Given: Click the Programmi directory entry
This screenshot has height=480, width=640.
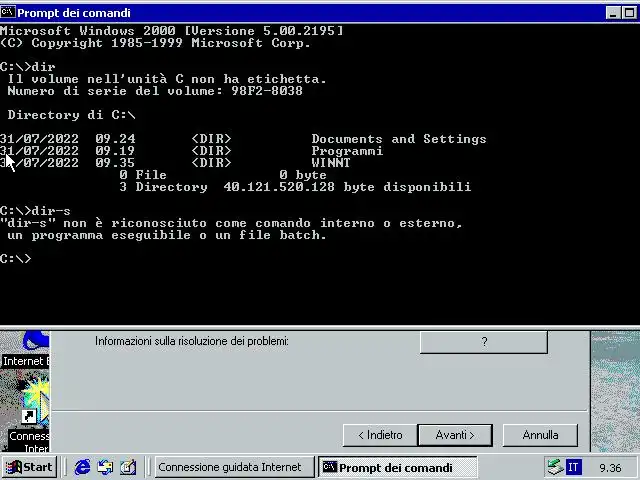Looking at the screenshot, I should click(347, 151).
